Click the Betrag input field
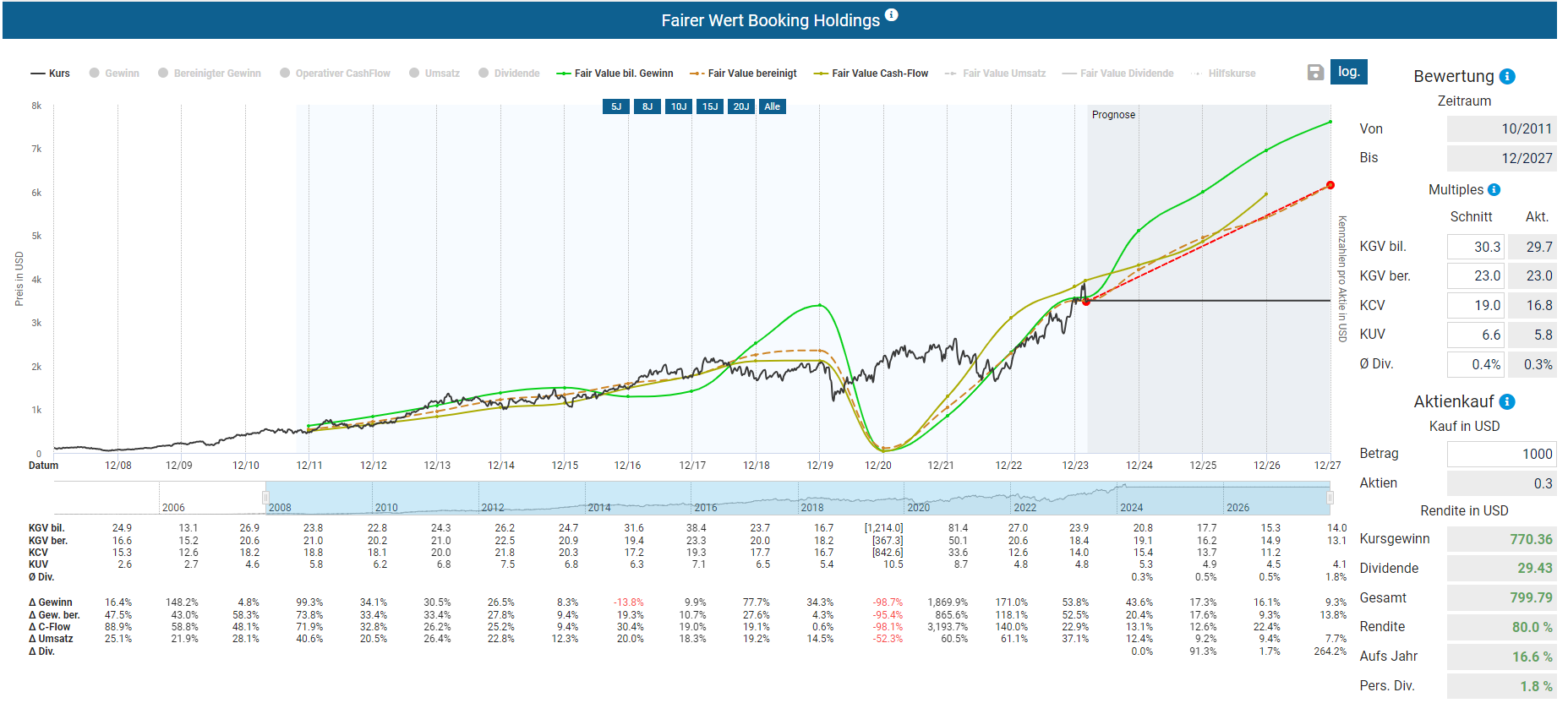 1501,454
